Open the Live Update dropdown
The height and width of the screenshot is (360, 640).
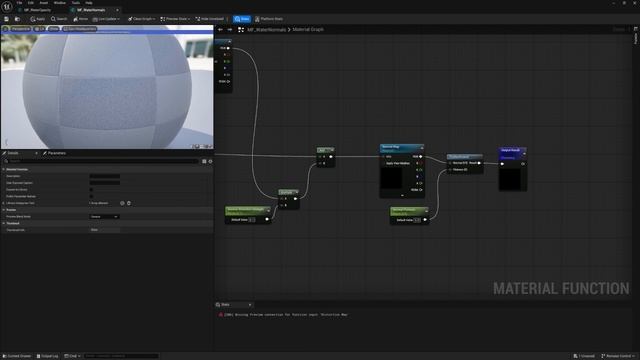(x=106, y=19)
